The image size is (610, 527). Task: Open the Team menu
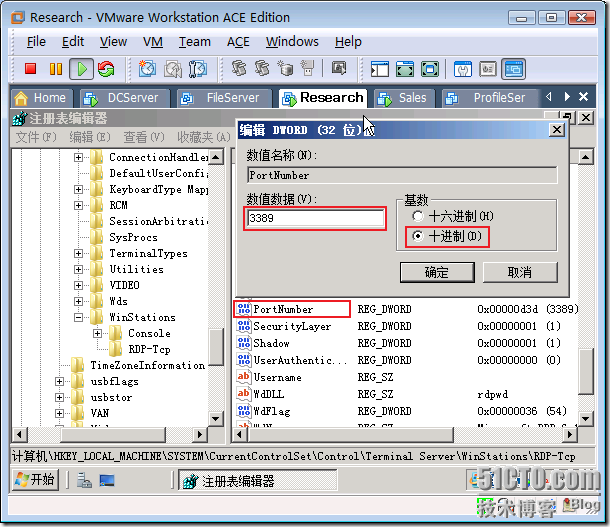[x=195, y=41]
